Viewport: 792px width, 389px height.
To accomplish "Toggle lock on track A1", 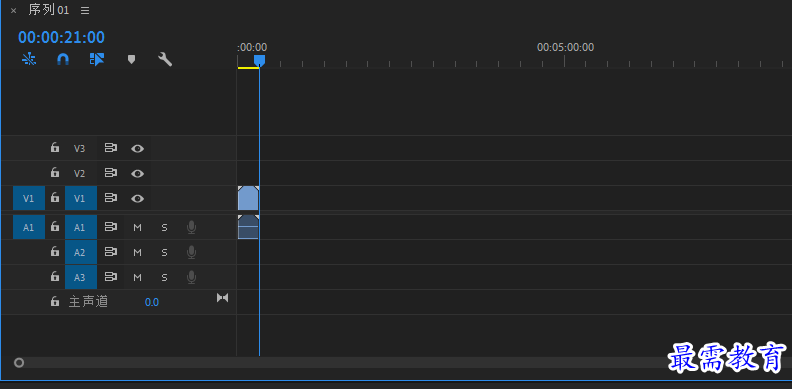I will (x=55, y=227).
